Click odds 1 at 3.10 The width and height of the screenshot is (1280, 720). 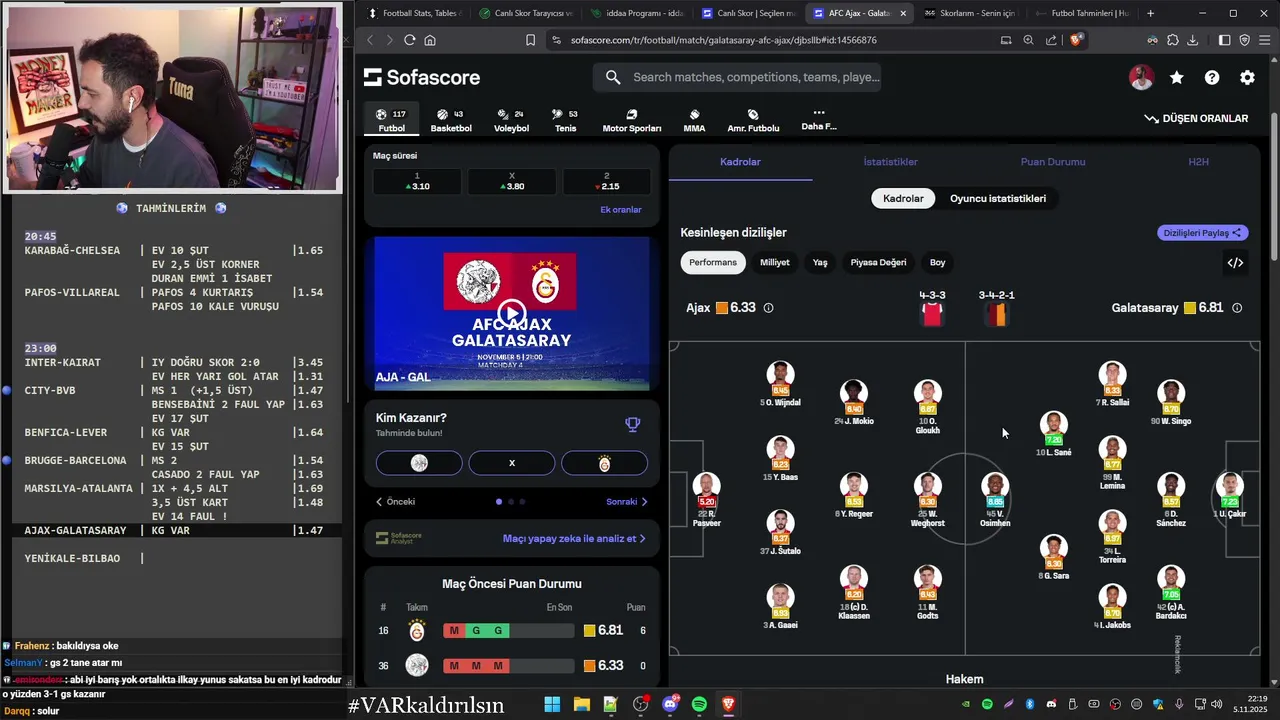(x=417, y=181)
